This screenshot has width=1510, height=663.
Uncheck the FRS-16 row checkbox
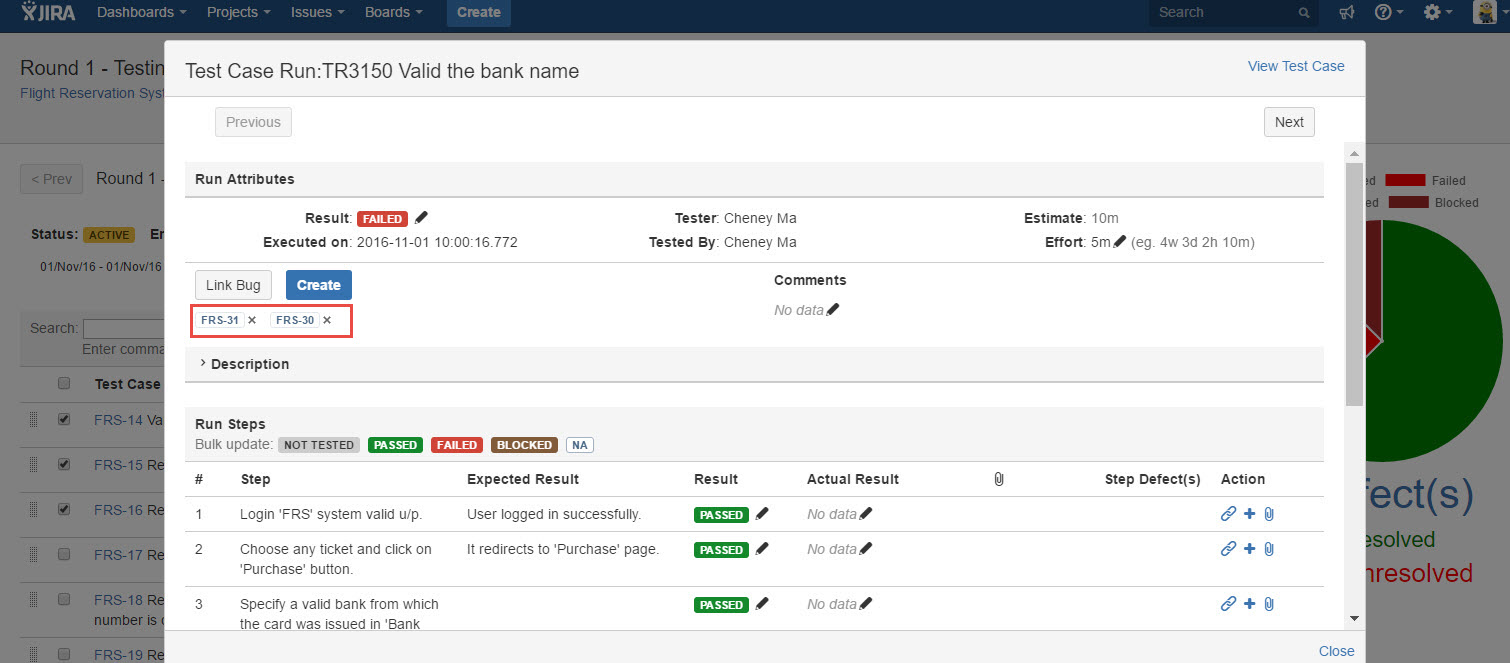click(x=64, y=509)
